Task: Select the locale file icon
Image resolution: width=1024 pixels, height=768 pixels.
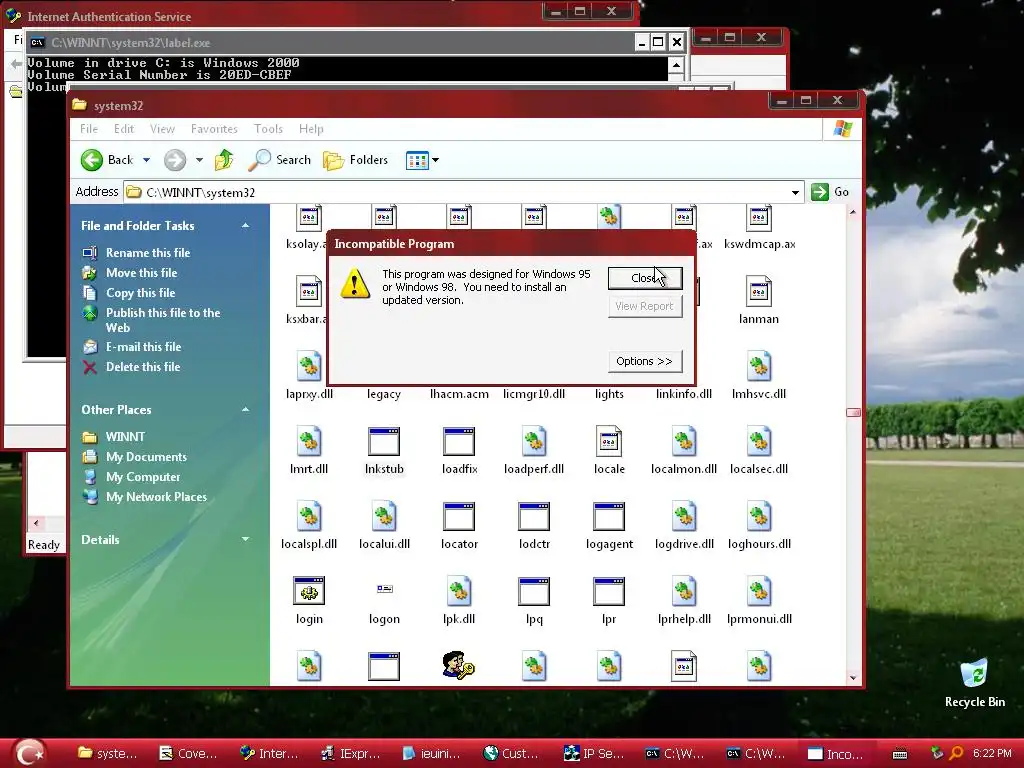Action: 609,441
